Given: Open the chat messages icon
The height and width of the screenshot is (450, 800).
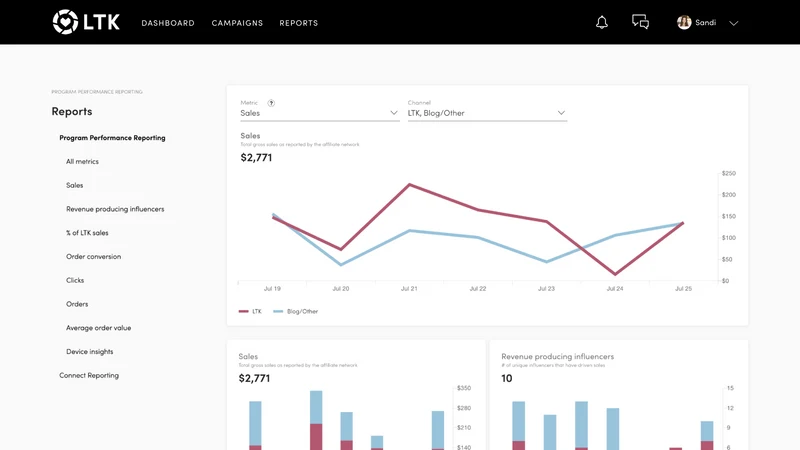Looking at the screenshot, I should (x=640, y=22).
